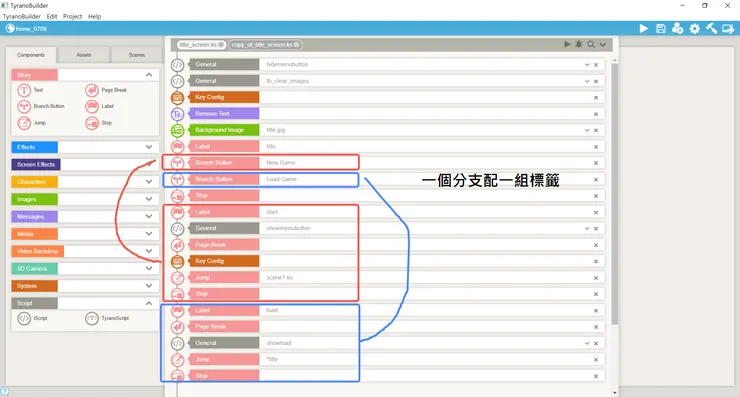Screen dimensions: 740x397
Task: Delete the Remove Text row
Action: pyautogui.click(x=596, y=114)
